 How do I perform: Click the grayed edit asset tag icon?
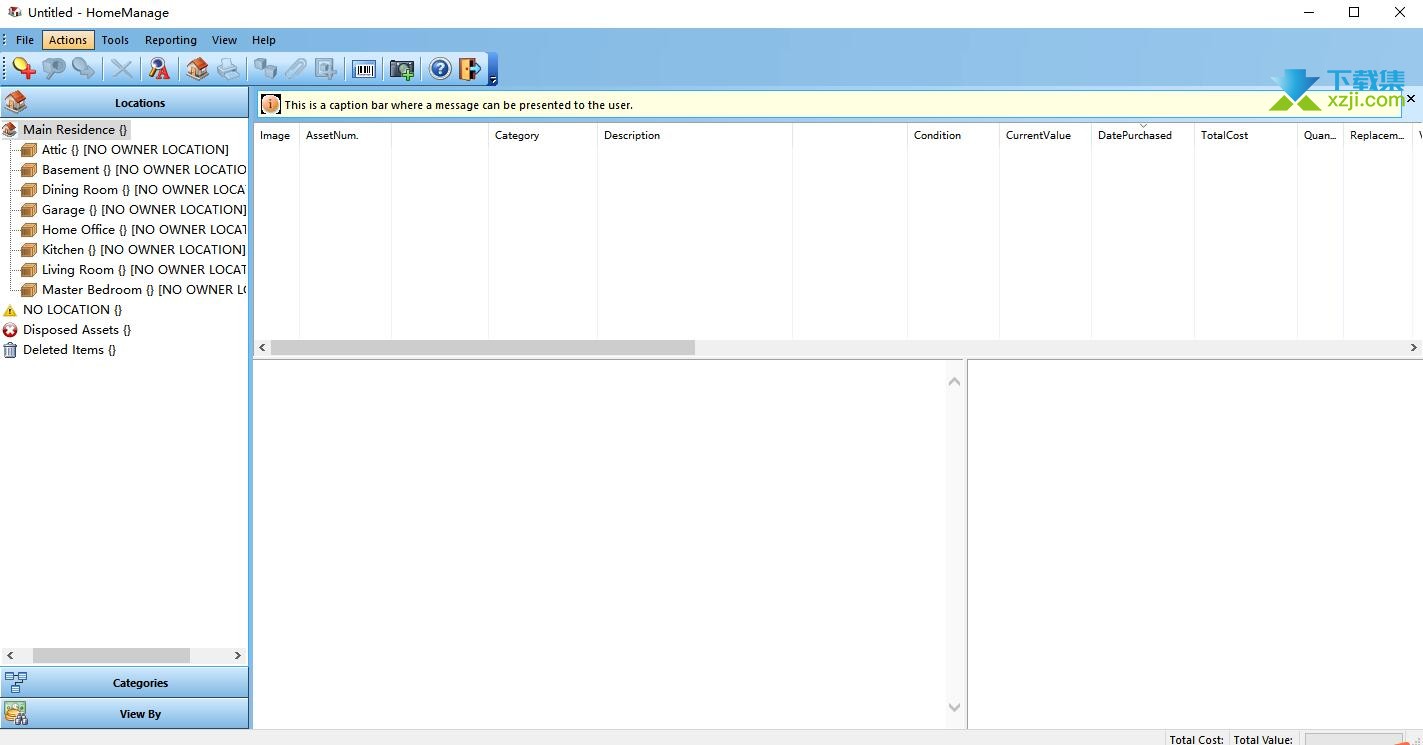(x=54, y=69)
